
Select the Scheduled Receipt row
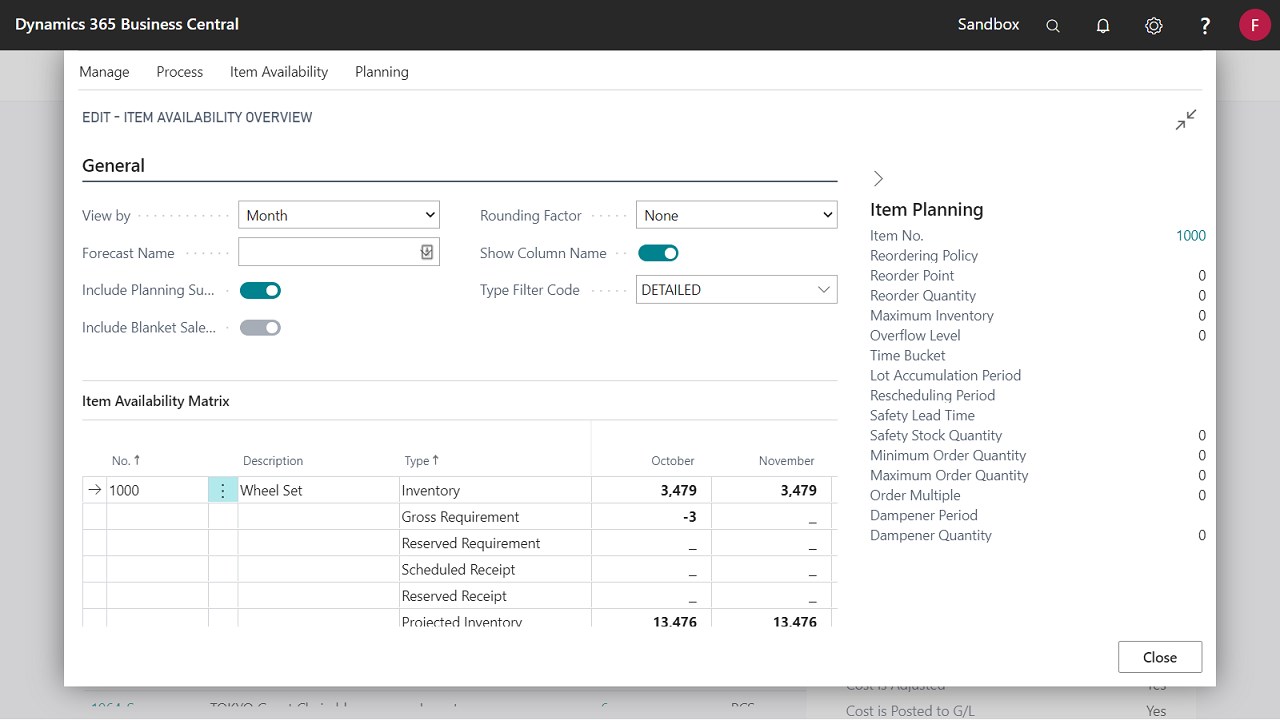pyautogui.click(x=494, y=569)
